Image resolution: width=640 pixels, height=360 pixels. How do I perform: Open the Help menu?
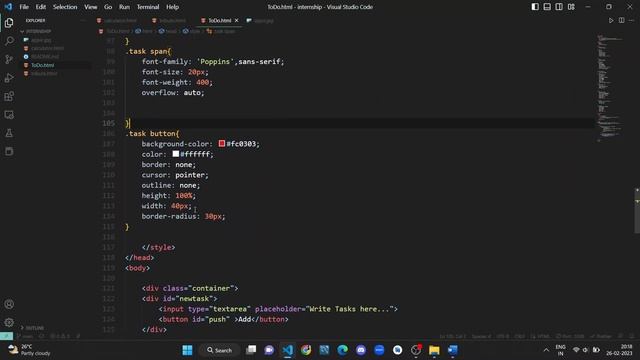[x=173, y=7]
